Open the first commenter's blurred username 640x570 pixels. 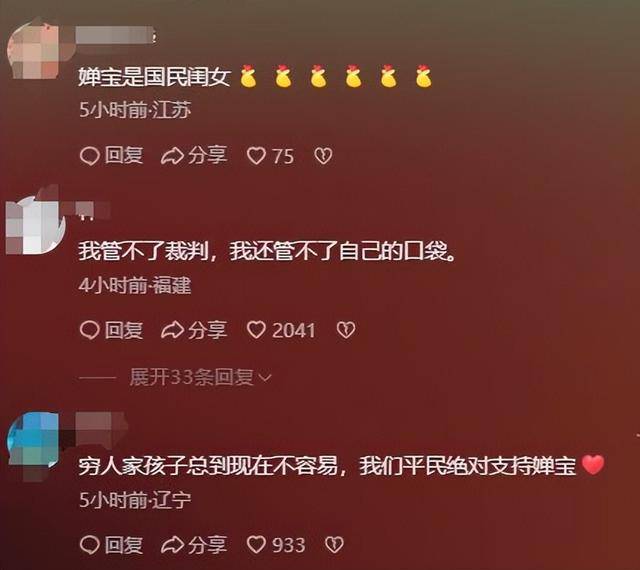(x=116, y=35)
